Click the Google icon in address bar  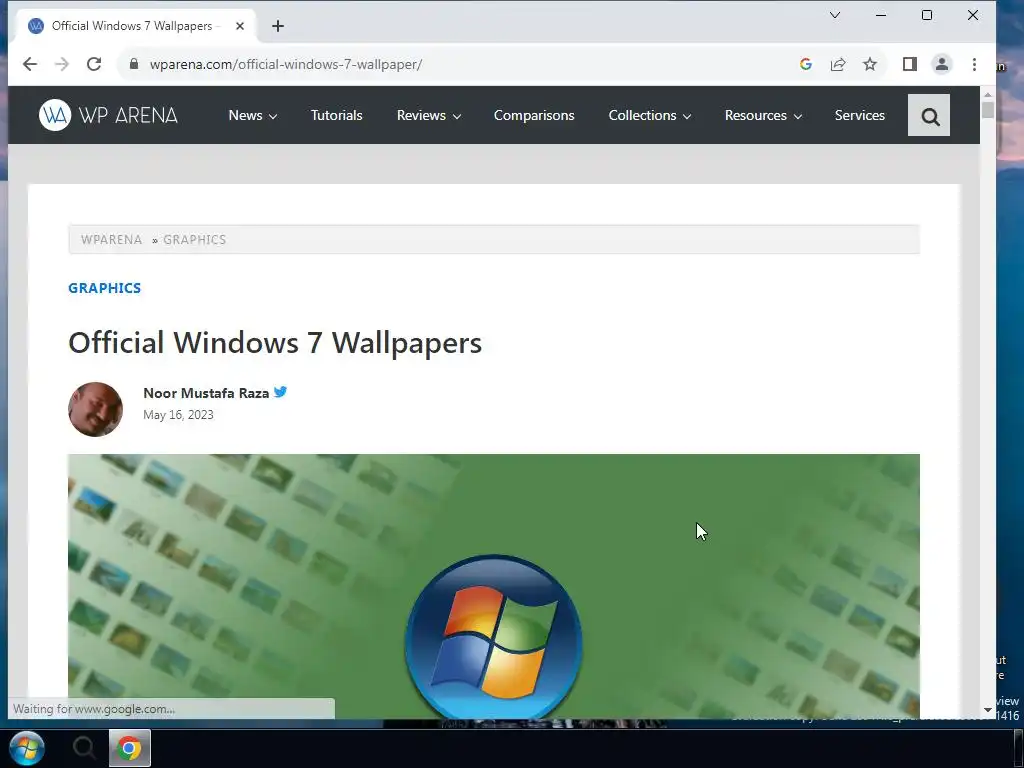click(806, 64)
